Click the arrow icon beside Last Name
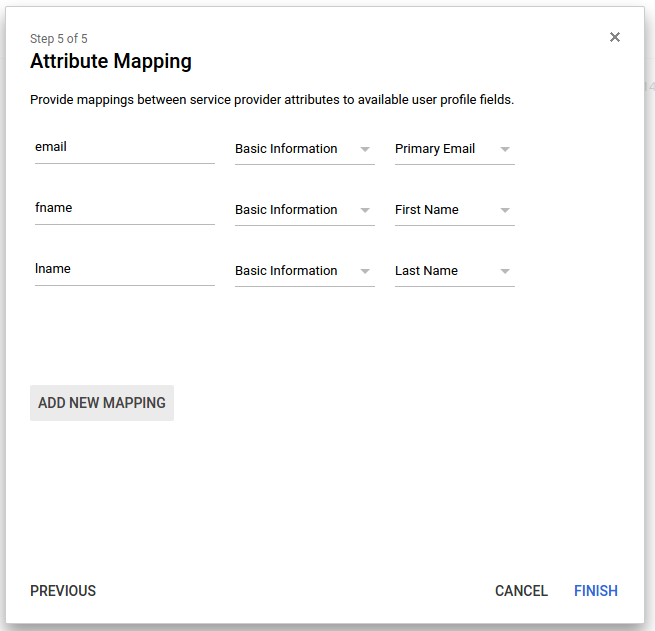Screen dimensions: 655x631 click(x=505, y=272)
